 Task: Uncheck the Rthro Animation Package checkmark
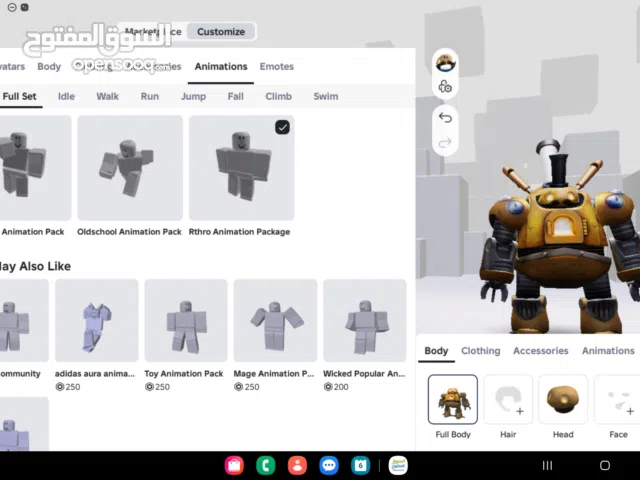pyautogui.click(x=282, y=127)
